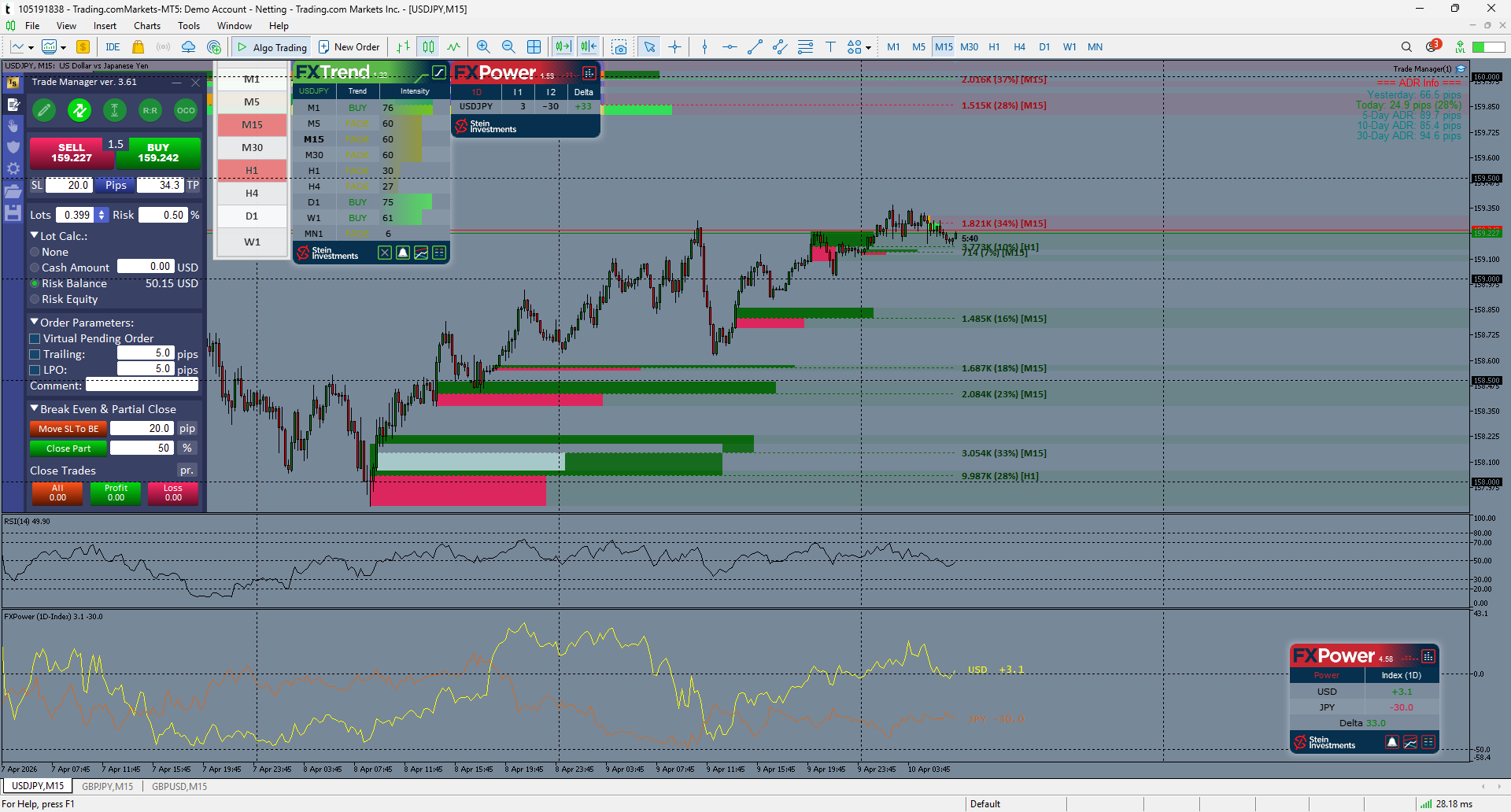Click the Risk percent input field

[x=164, y=215]
